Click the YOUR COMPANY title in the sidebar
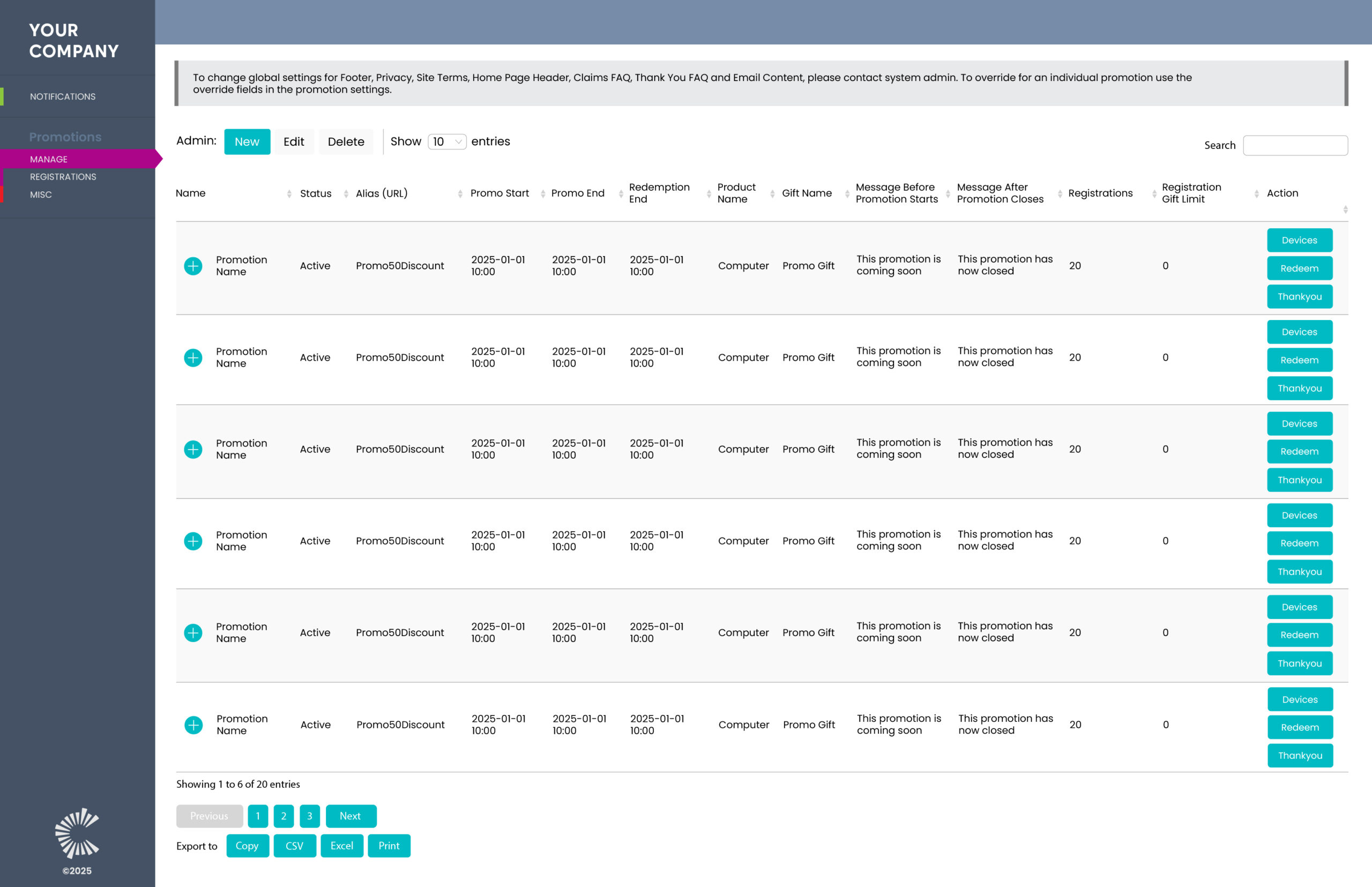The image size is (1372, 887). [x=74, y=40]
